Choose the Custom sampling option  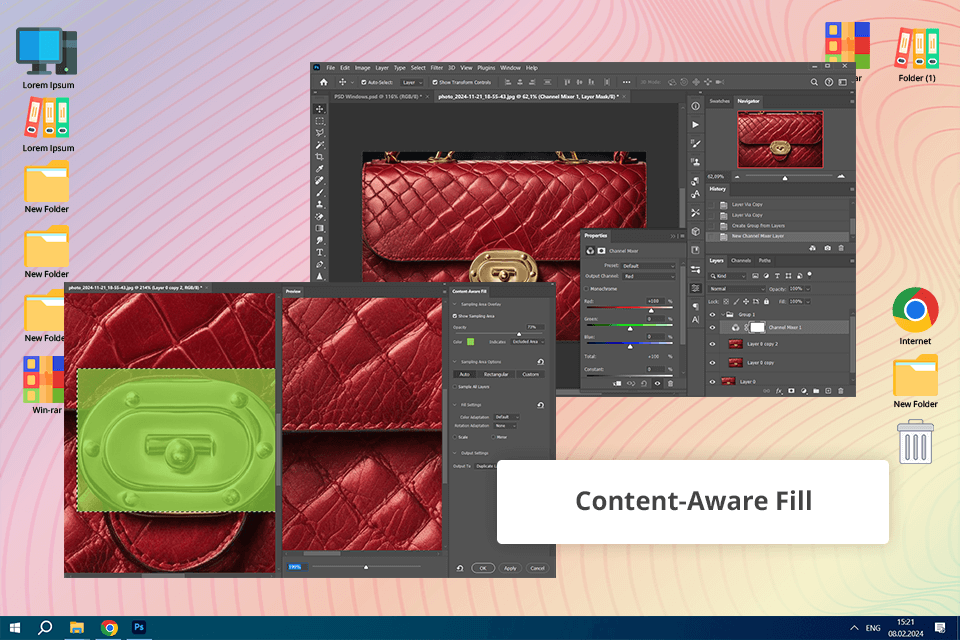[x=530, y=374]
